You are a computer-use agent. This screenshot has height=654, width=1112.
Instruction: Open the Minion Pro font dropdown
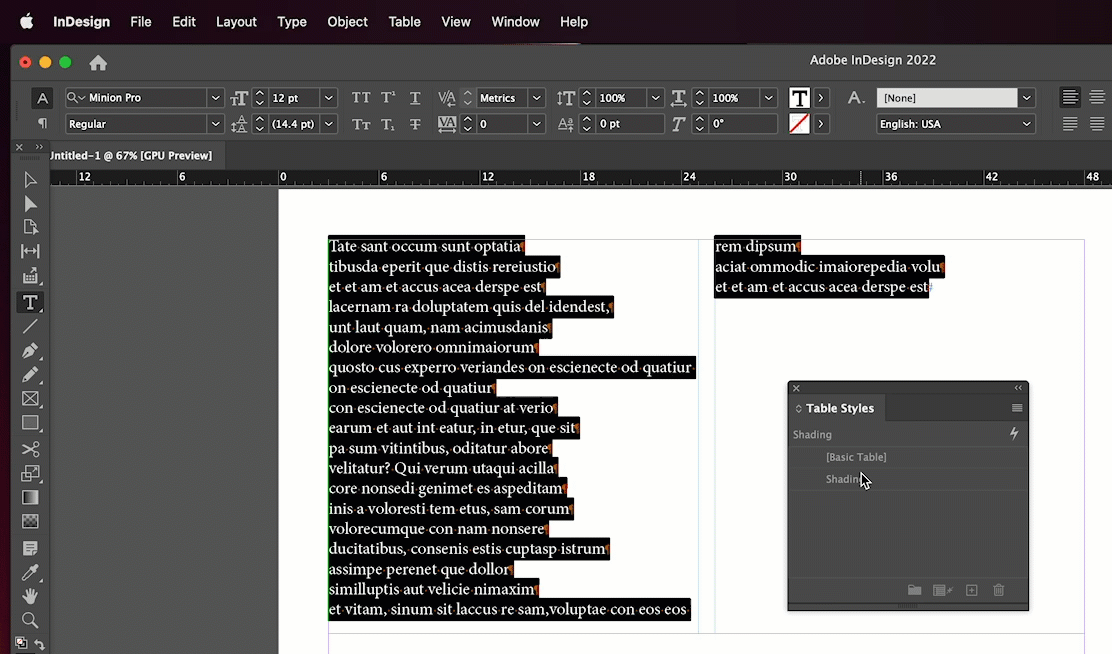215,98
